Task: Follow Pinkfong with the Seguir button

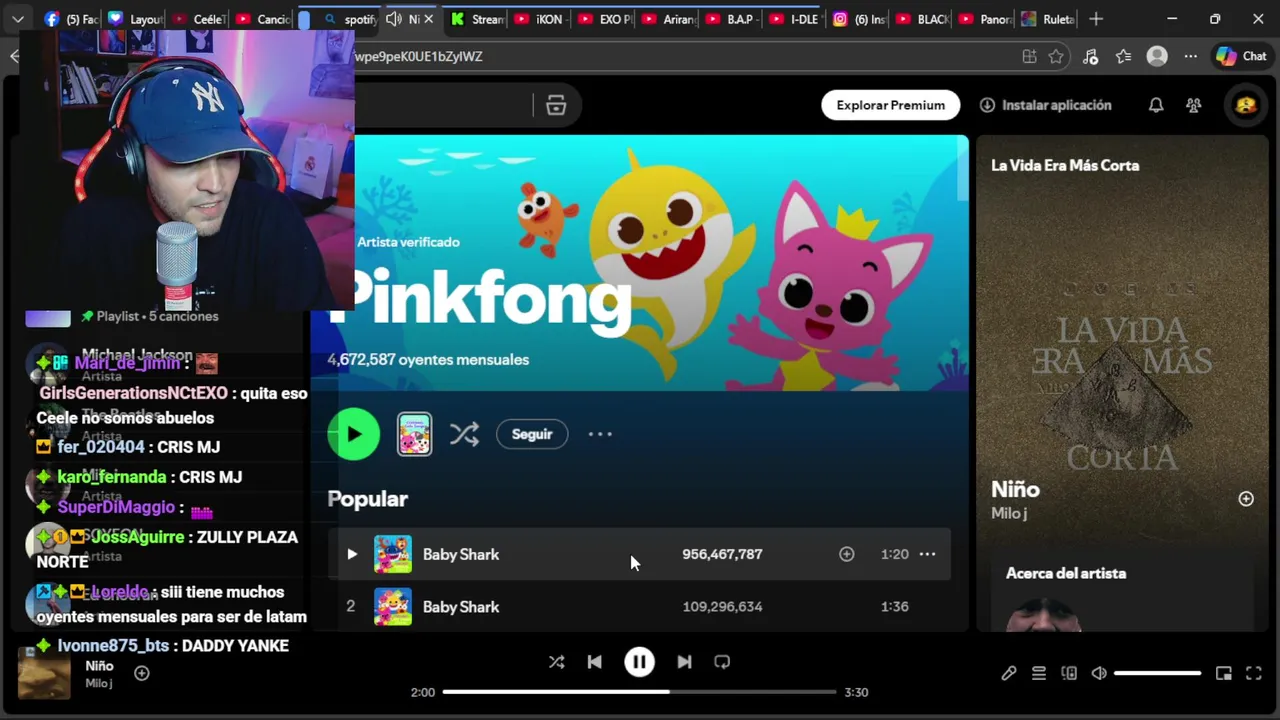Action: [532, 434]
